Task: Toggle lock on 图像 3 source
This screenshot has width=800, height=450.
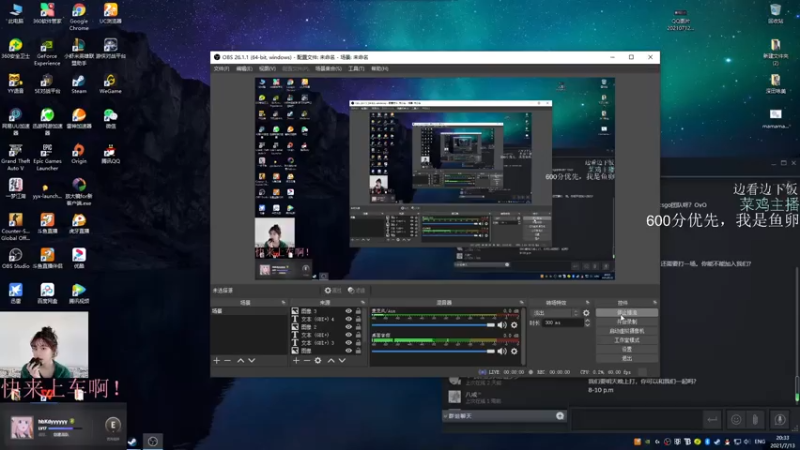Action: [358, 311]
